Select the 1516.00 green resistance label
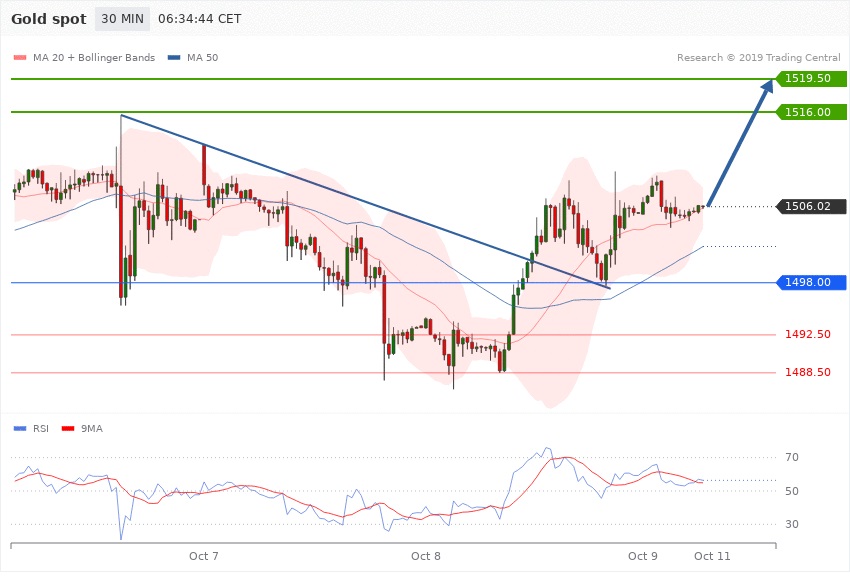 [808, 112]
